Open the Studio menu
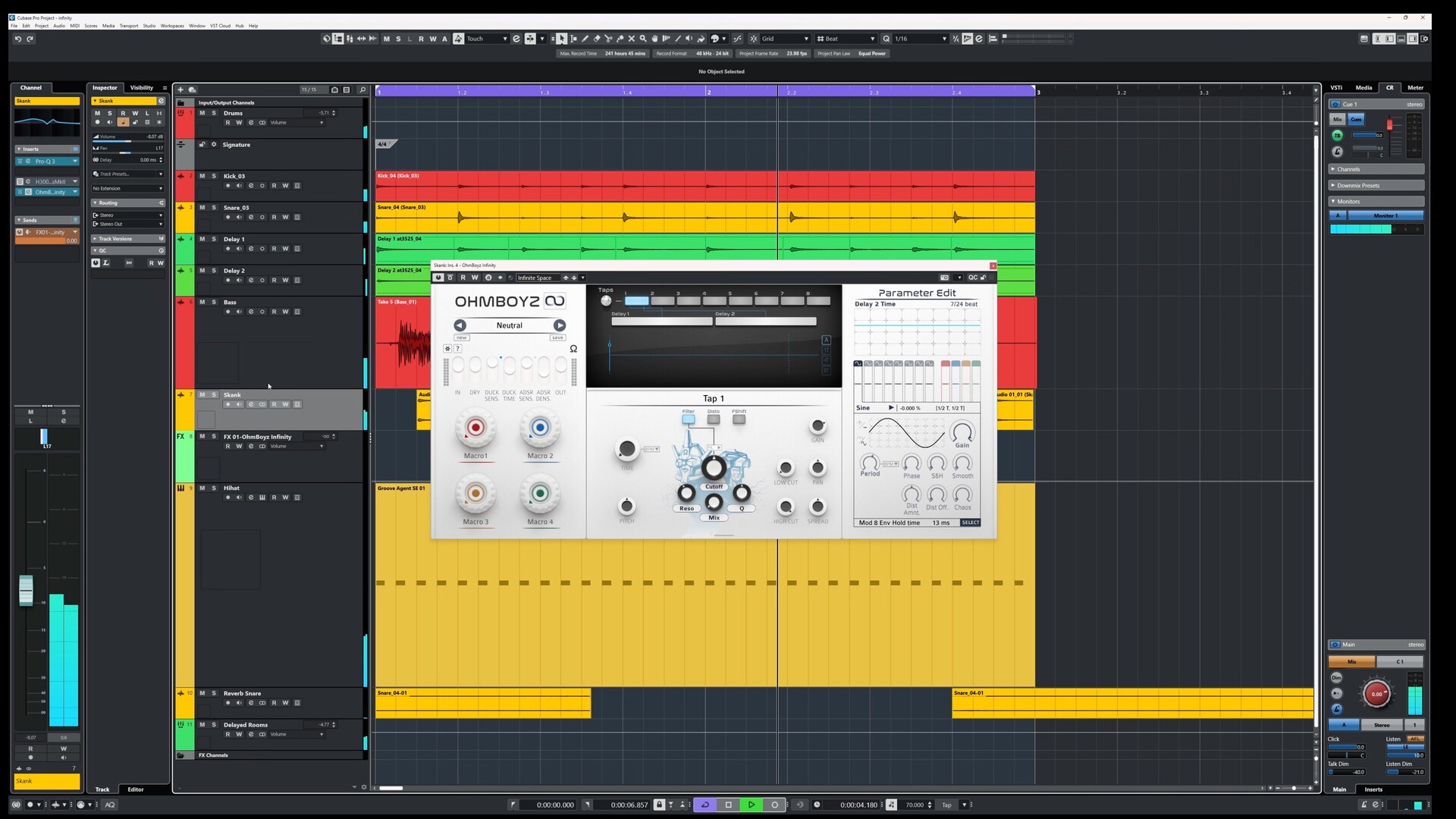The height and width of the screenshot is (819, 1456). pyautogui.click(x=149, y=26)
